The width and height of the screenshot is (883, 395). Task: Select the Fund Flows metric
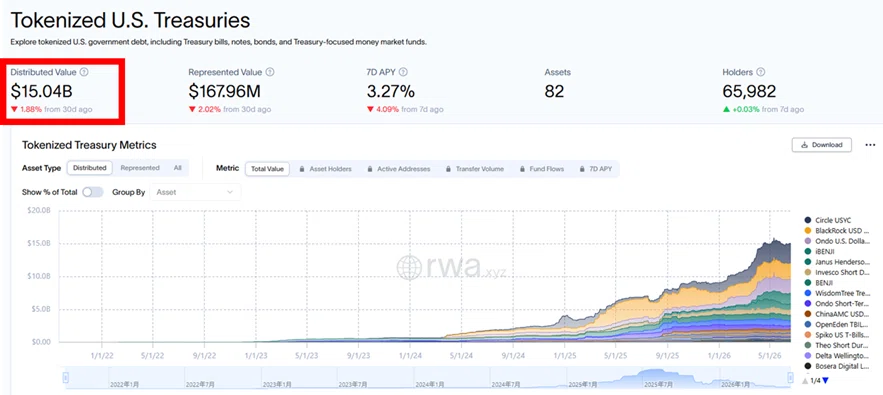pos(542,168)
